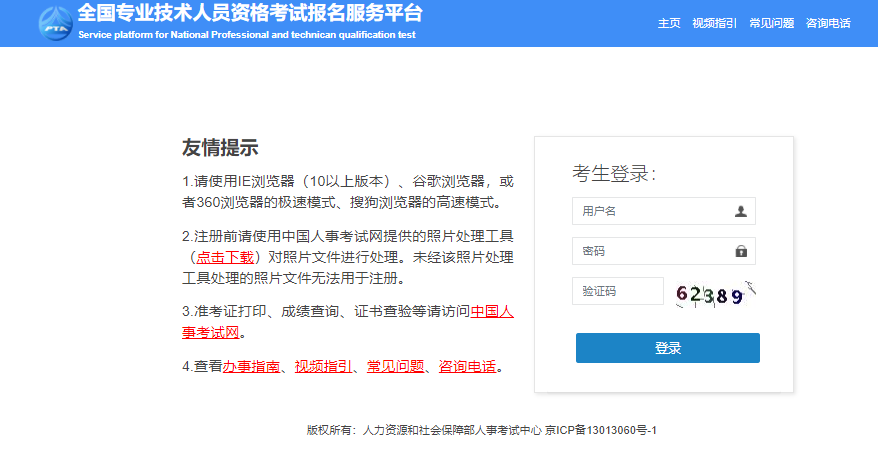This screenshot has height=456, width=878.
Task: Open the 办事指南 link in tip 4
Action: click(x=251, y=366)
